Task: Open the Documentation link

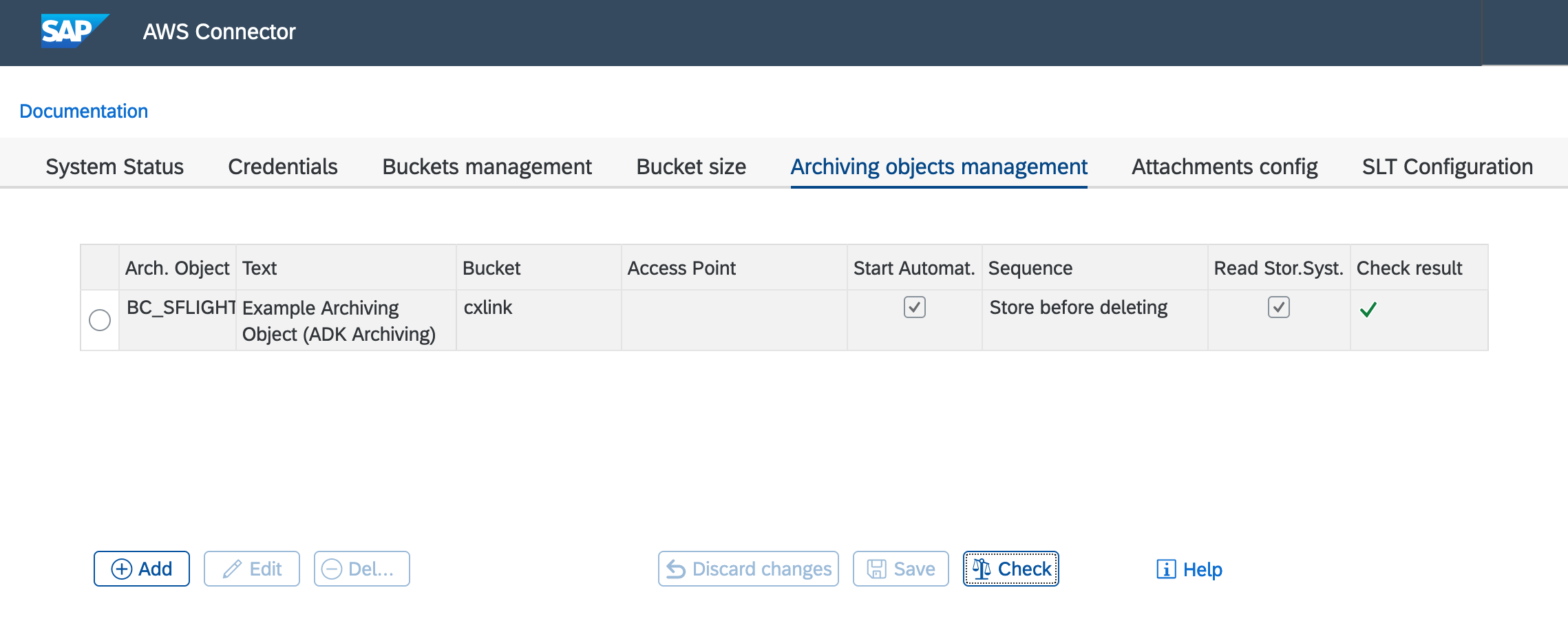Action: (x=83, y=111)
